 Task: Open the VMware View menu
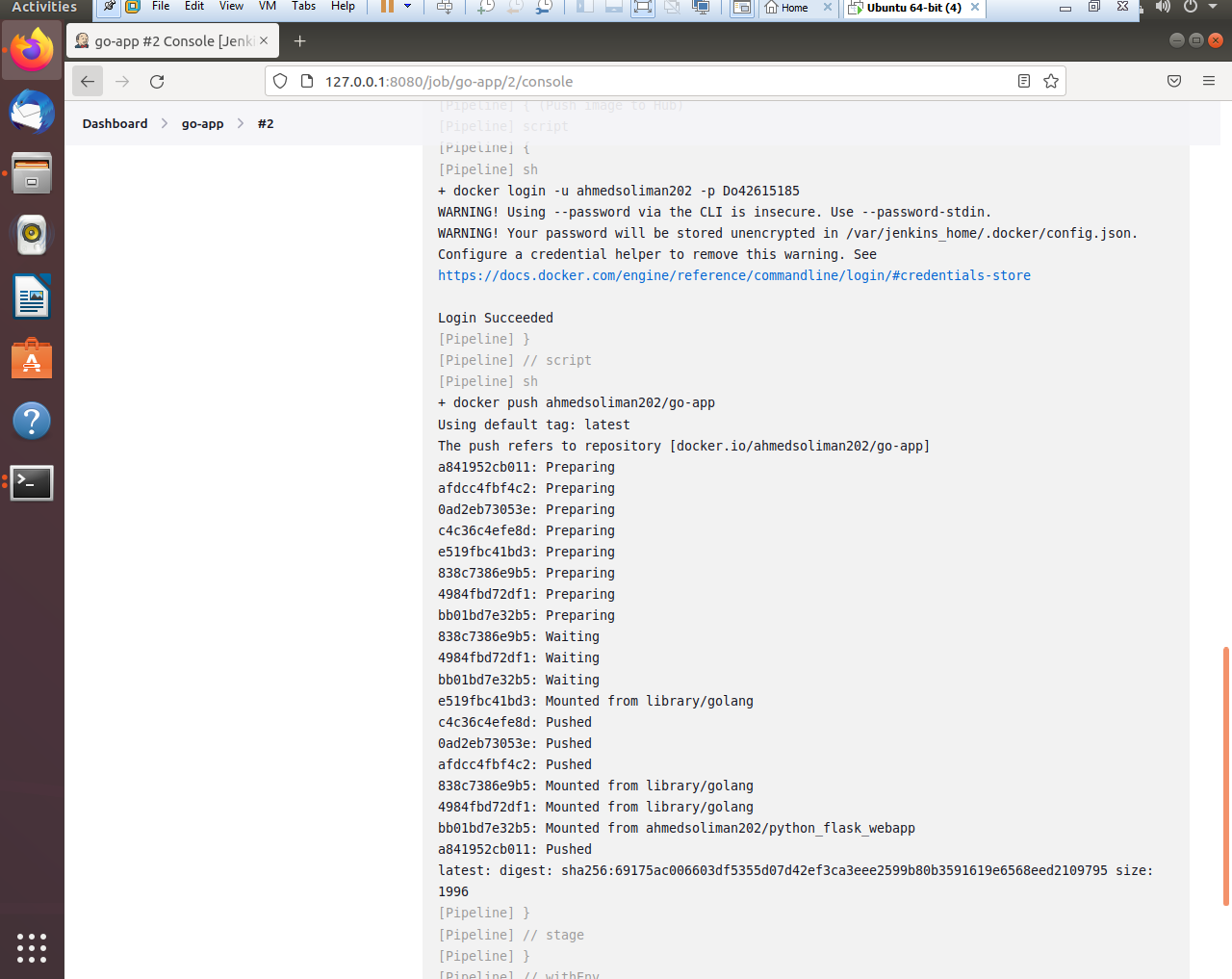click(x=231, y=6)
